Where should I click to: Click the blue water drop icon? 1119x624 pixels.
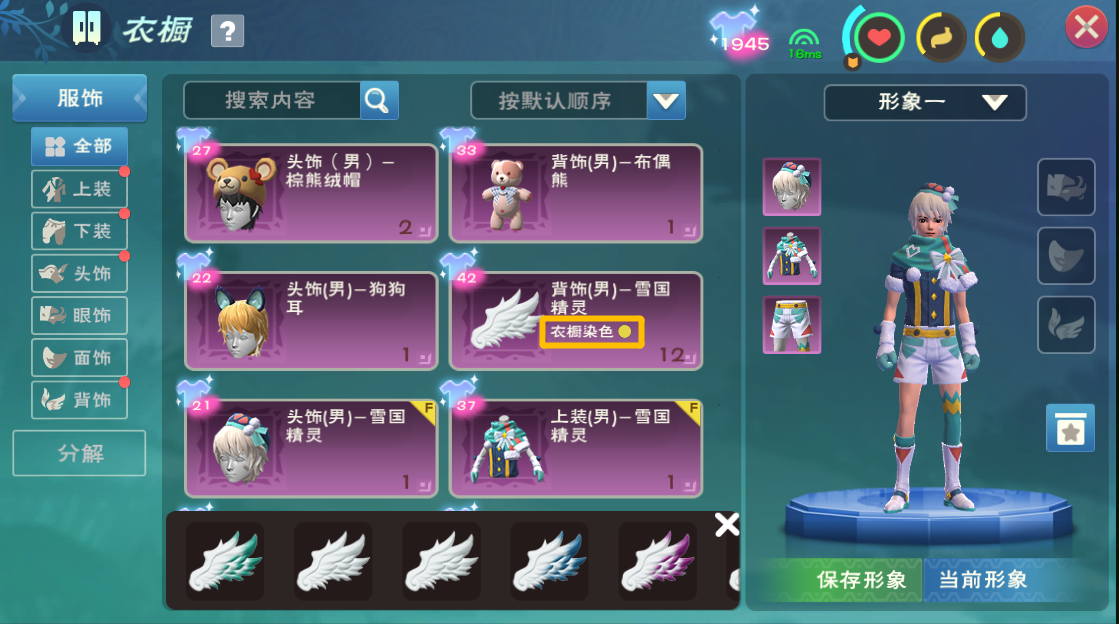pos(999,38)
